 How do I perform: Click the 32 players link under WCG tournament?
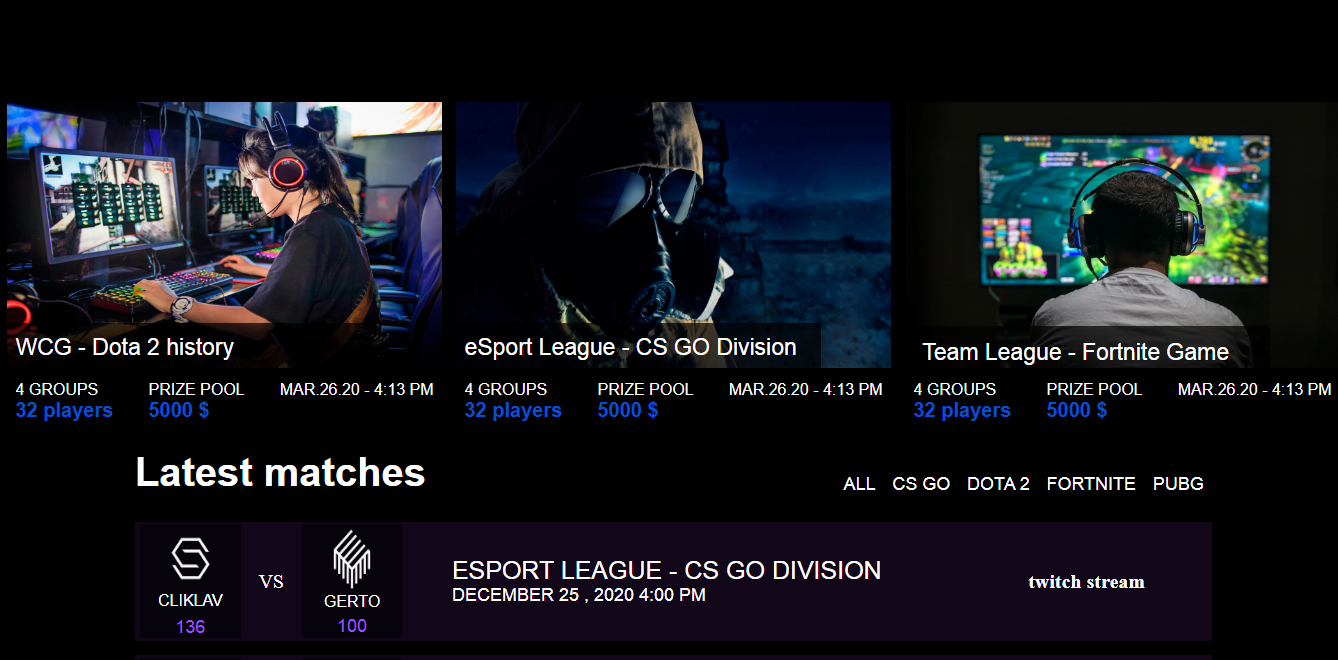coord(62,410)
